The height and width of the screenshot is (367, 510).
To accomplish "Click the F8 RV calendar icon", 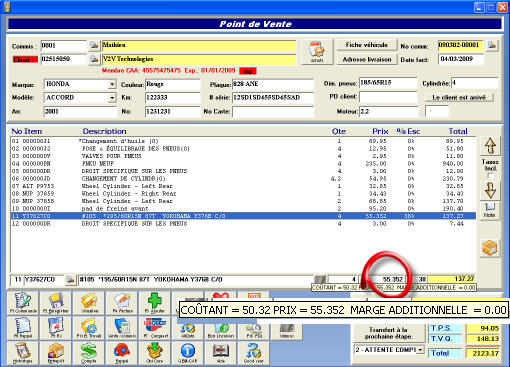I will [56, 328].
